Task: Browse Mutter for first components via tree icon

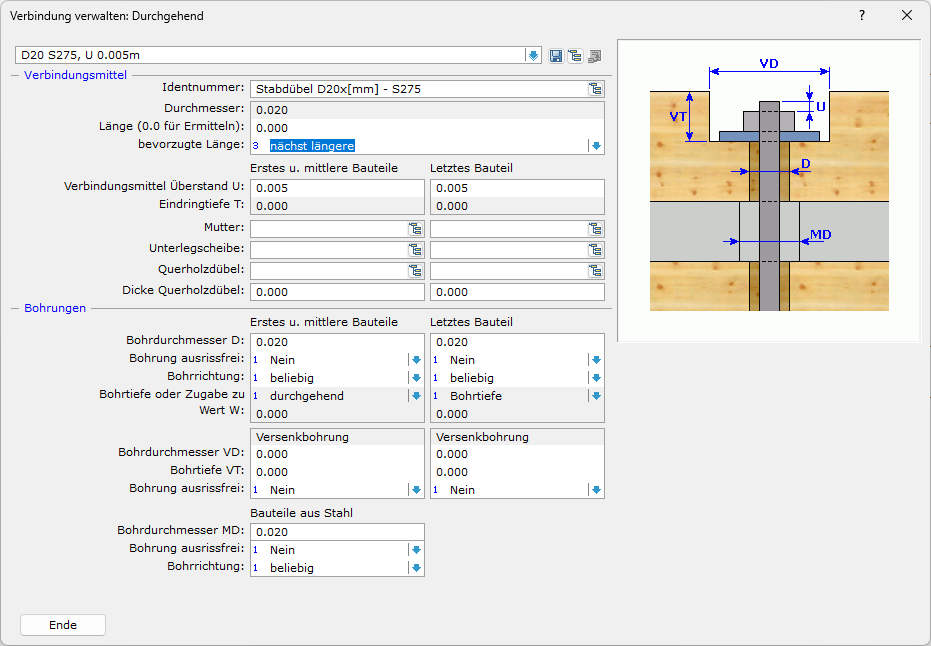Action: (416, 228)
